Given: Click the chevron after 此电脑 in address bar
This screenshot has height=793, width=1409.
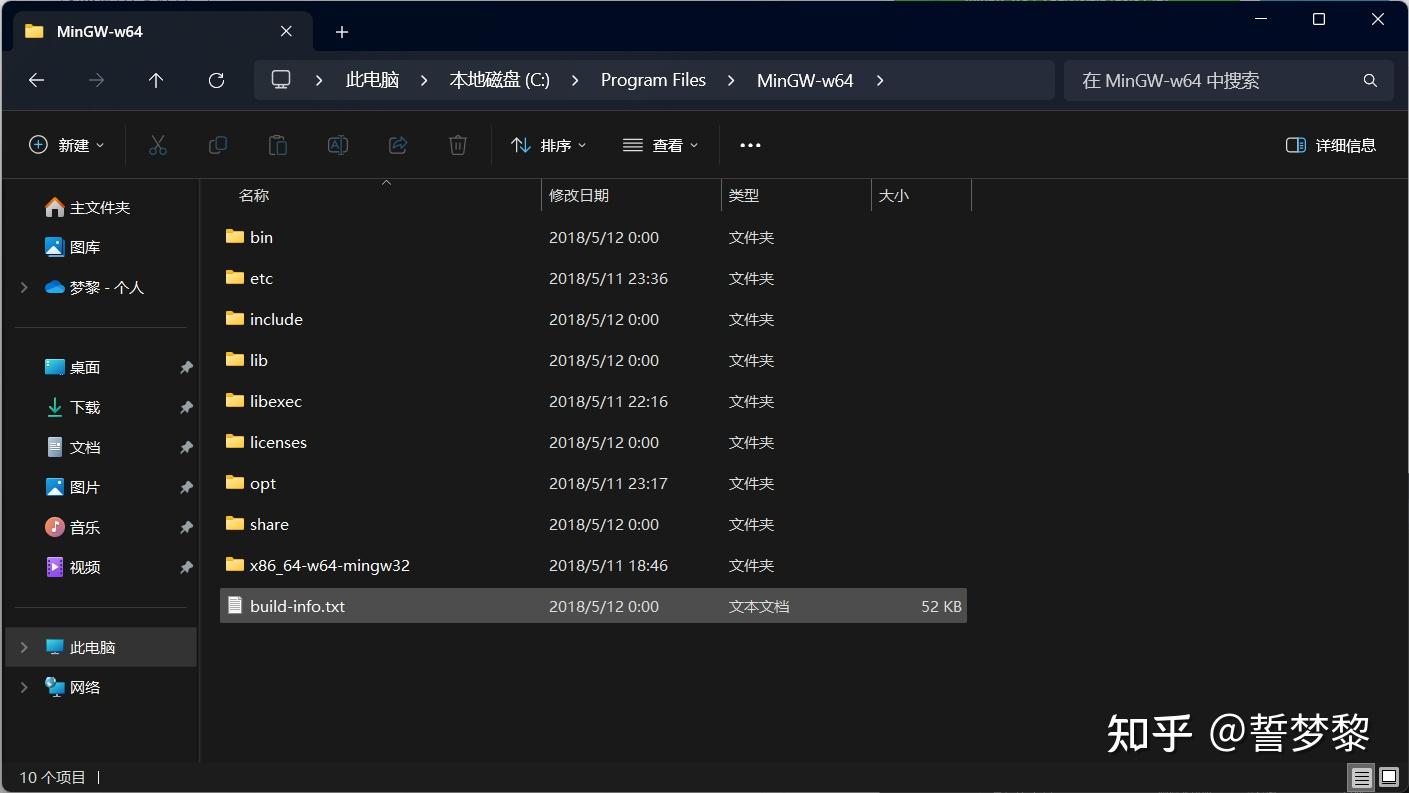Looking at the screenshot, I should (424, 80).
